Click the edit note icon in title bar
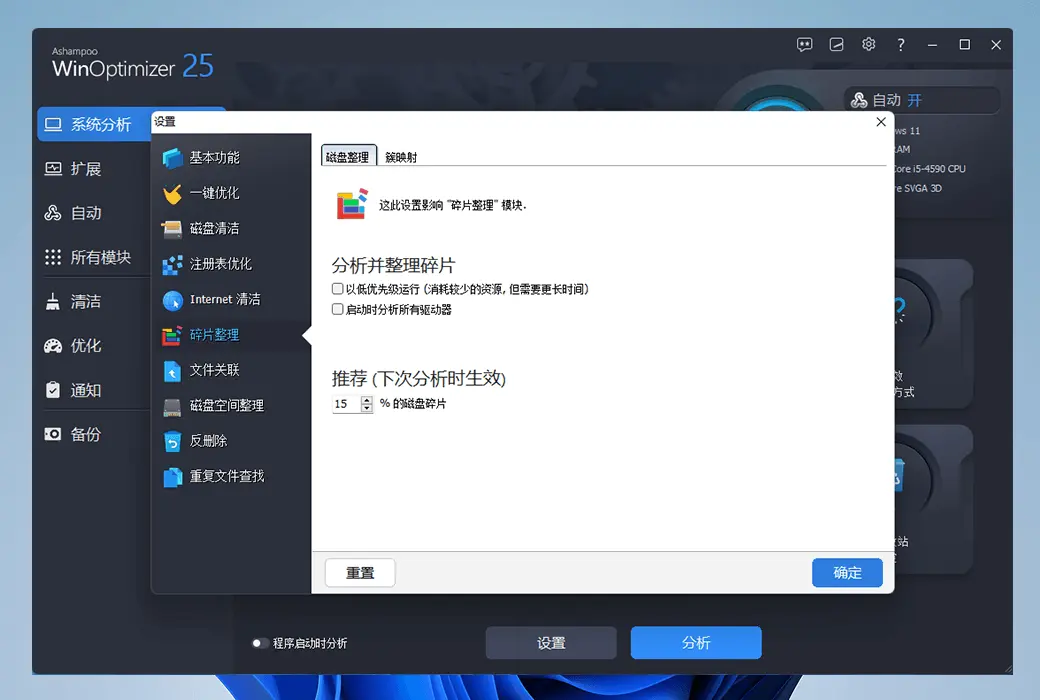 pos(836,44)
